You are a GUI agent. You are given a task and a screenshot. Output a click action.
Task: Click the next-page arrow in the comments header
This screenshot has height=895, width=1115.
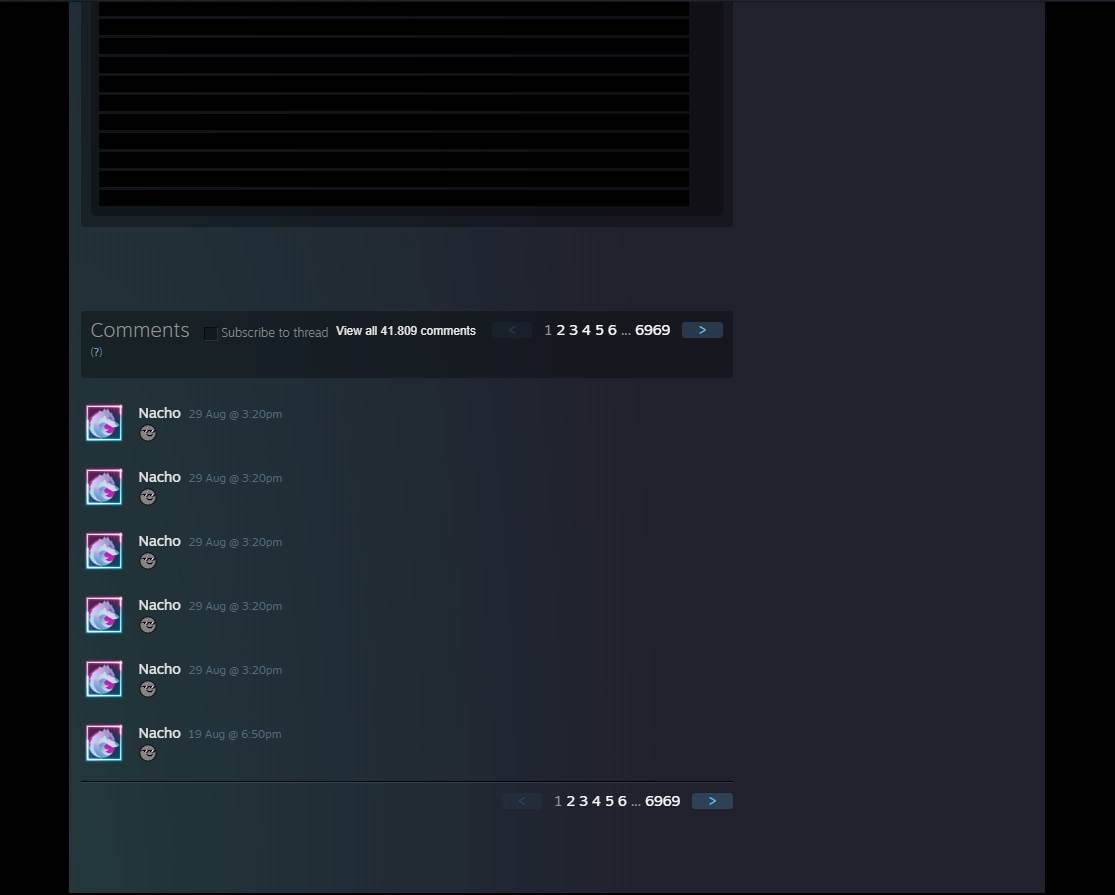click(x=702, y=329)
